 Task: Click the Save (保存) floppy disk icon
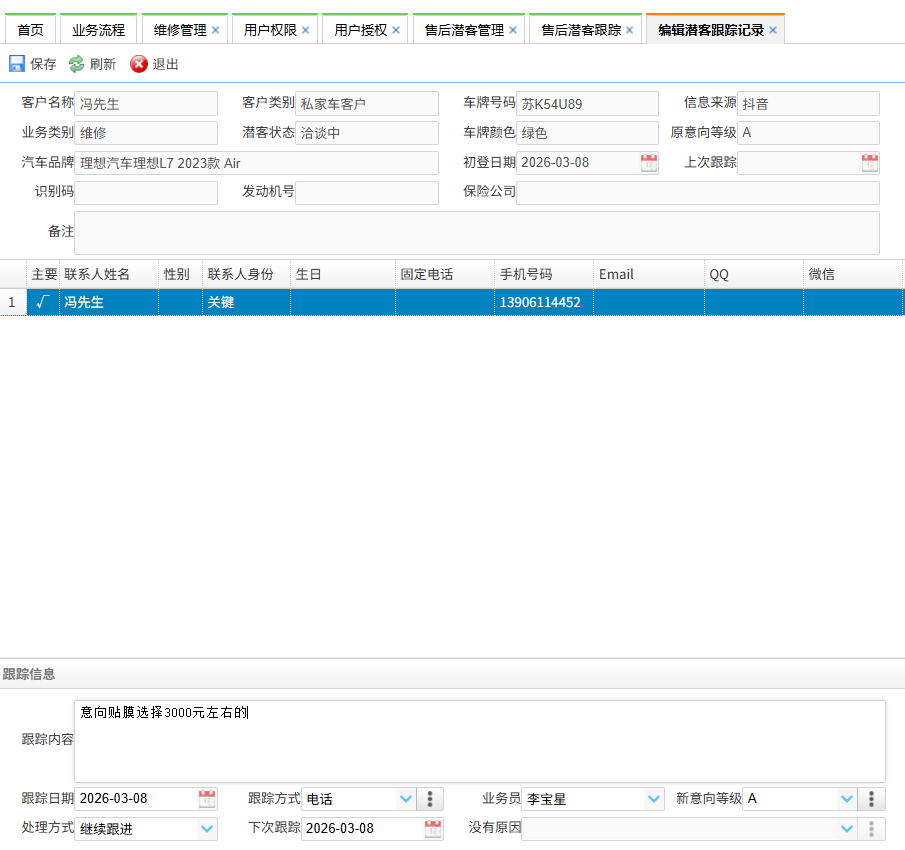[17, 64]
